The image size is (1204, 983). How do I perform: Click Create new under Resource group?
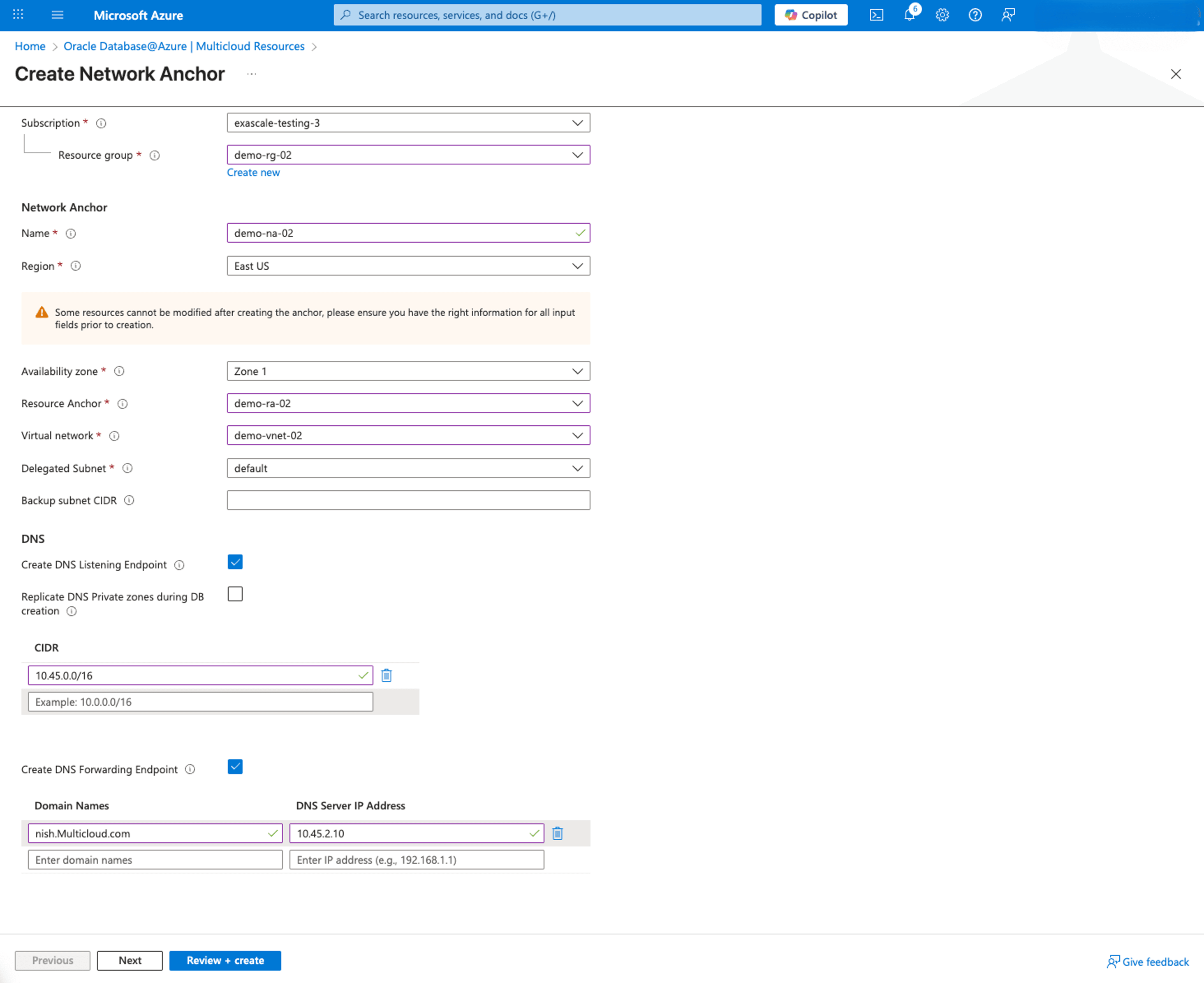click(253, 172)
